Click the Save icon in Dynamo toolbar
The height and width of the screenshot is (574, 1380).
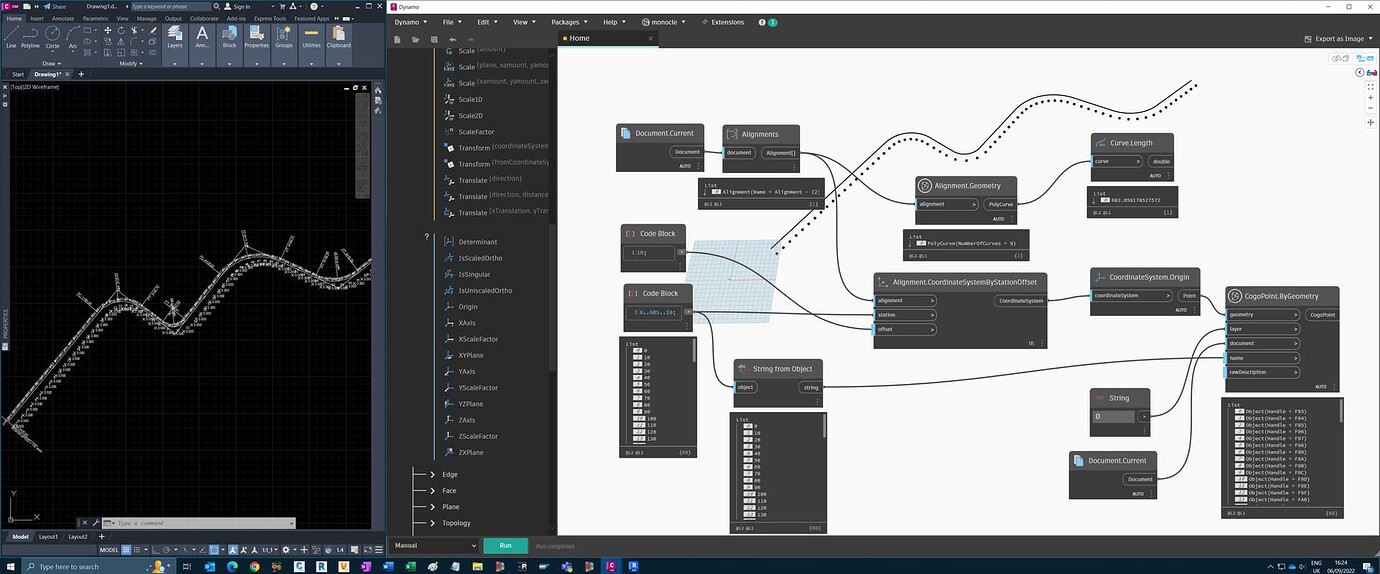click(x=433, y=39)
